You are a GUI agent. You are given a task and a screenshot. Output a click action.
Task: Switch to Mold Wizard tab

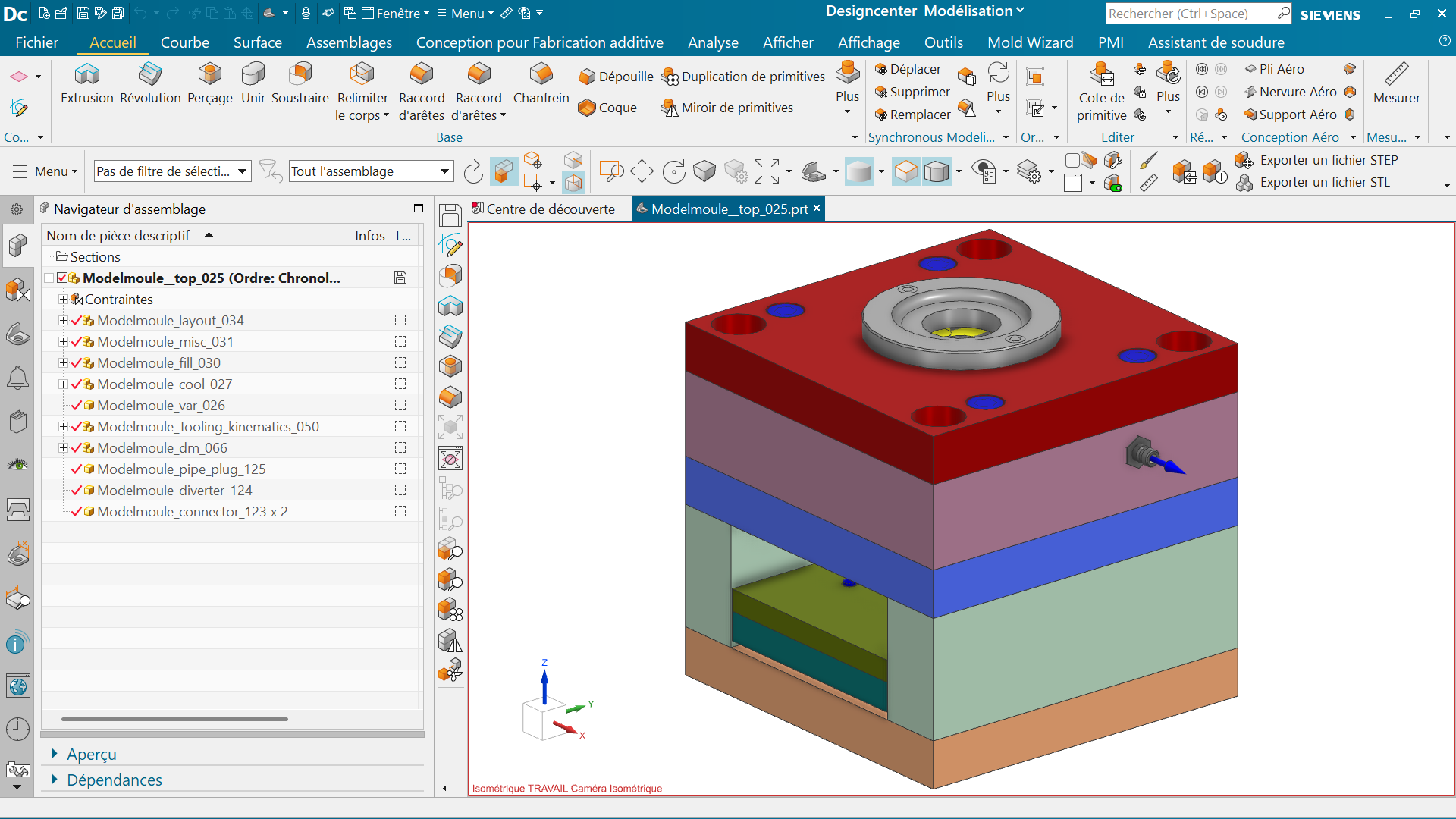(1030, 42)
